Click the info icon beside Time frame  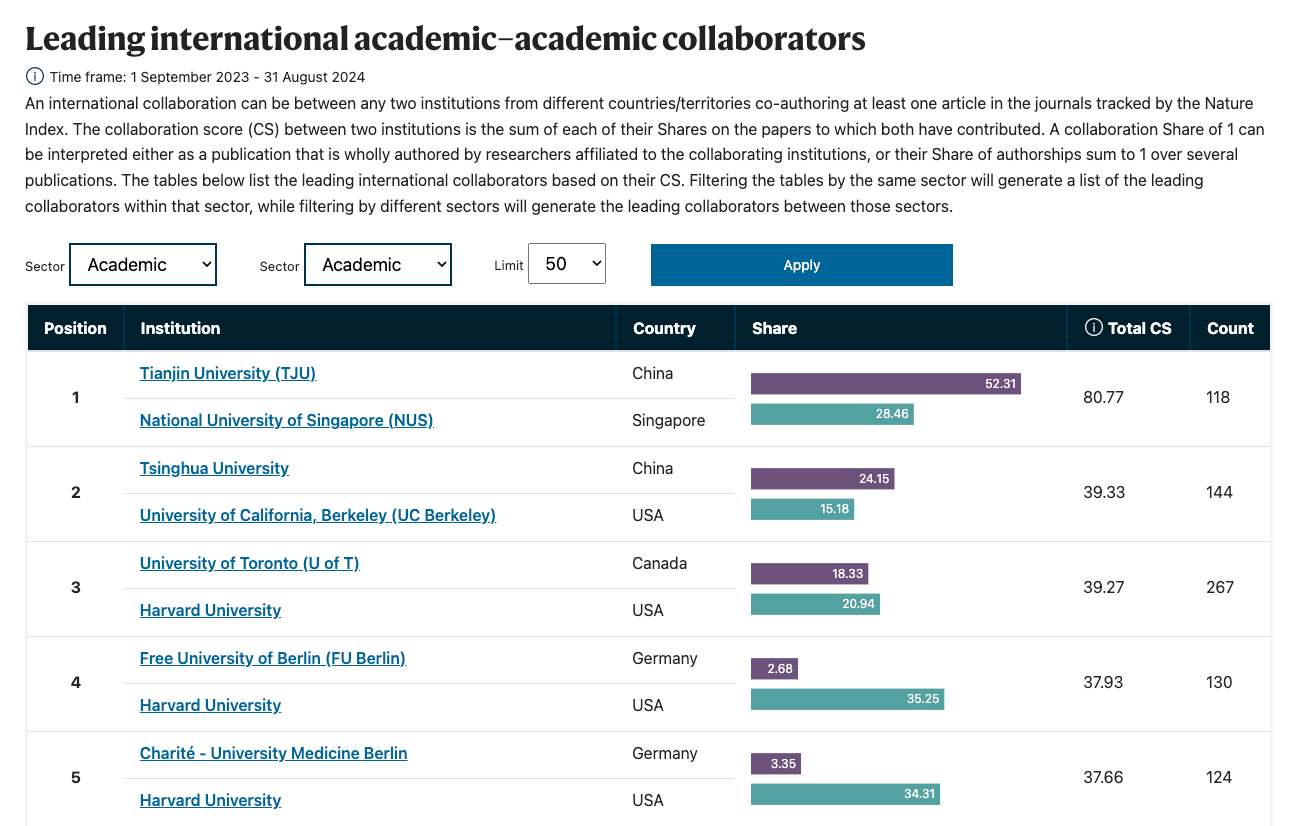tap(35, 77)
